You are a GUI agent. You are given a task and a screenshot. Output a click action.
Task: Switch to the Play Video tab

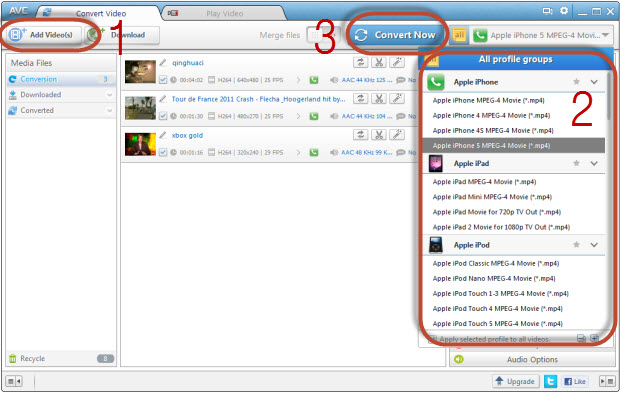(224, 13)
